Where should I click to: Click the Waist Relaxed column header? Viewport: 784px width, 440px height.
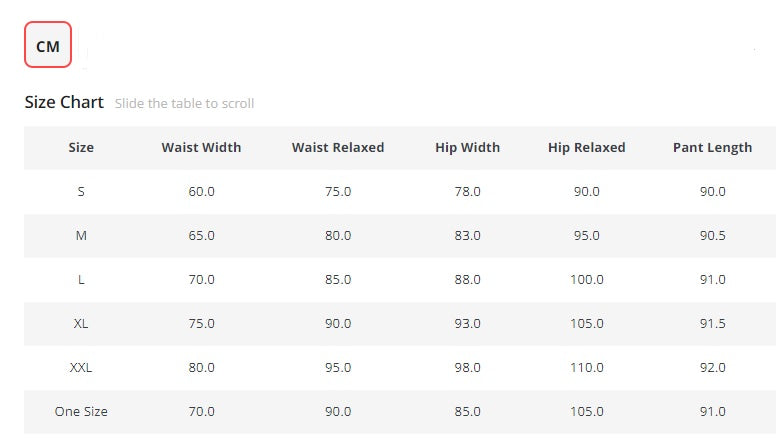click(x=338, y=148)
